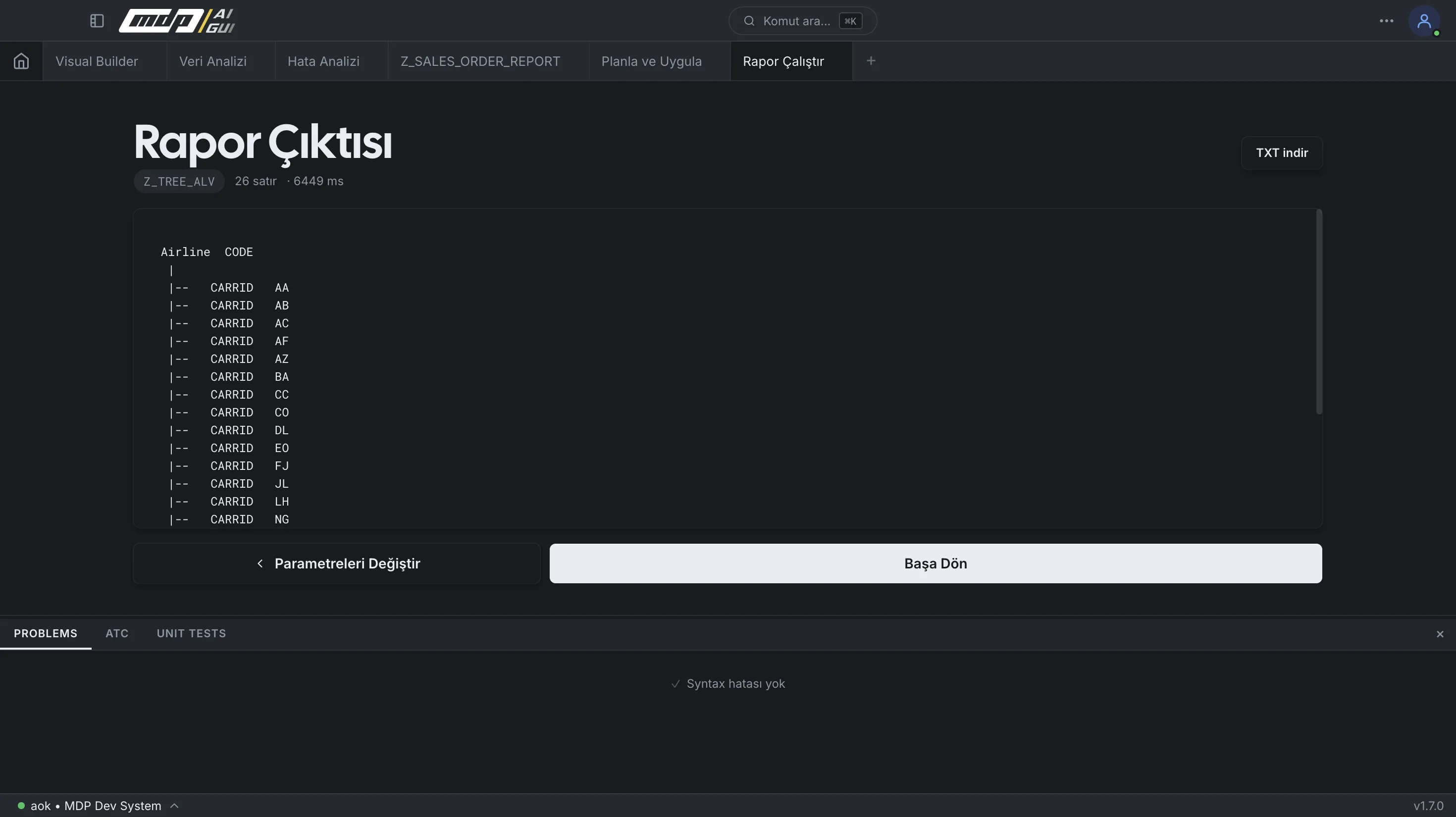Screen dimensions: 1456x817
Task: Open the Z_SALES_ORDER_REPORT tab
Action: [x=480, y=61]
